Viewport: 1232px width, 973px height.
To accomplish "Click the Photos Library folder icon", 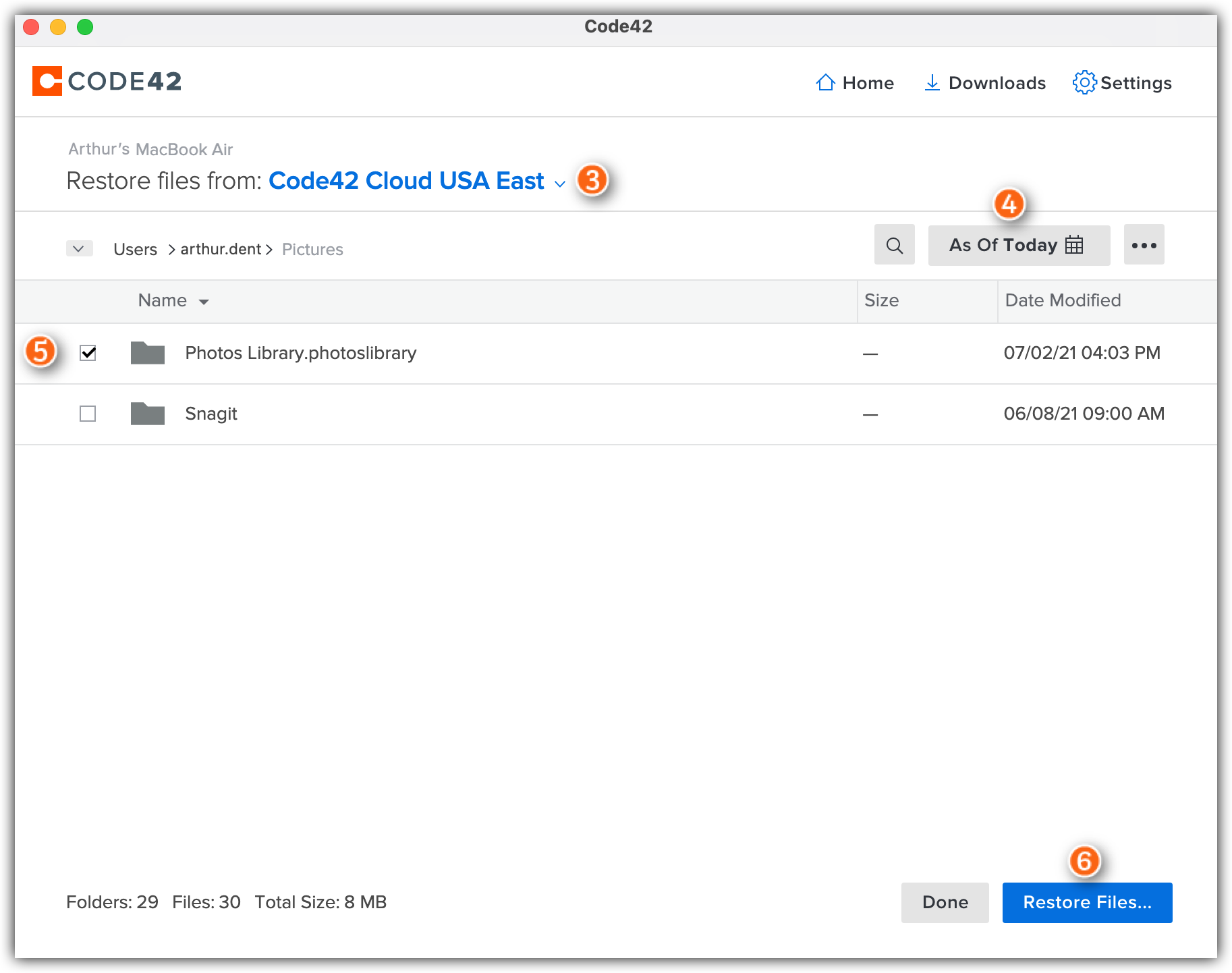I will [148, 353].
